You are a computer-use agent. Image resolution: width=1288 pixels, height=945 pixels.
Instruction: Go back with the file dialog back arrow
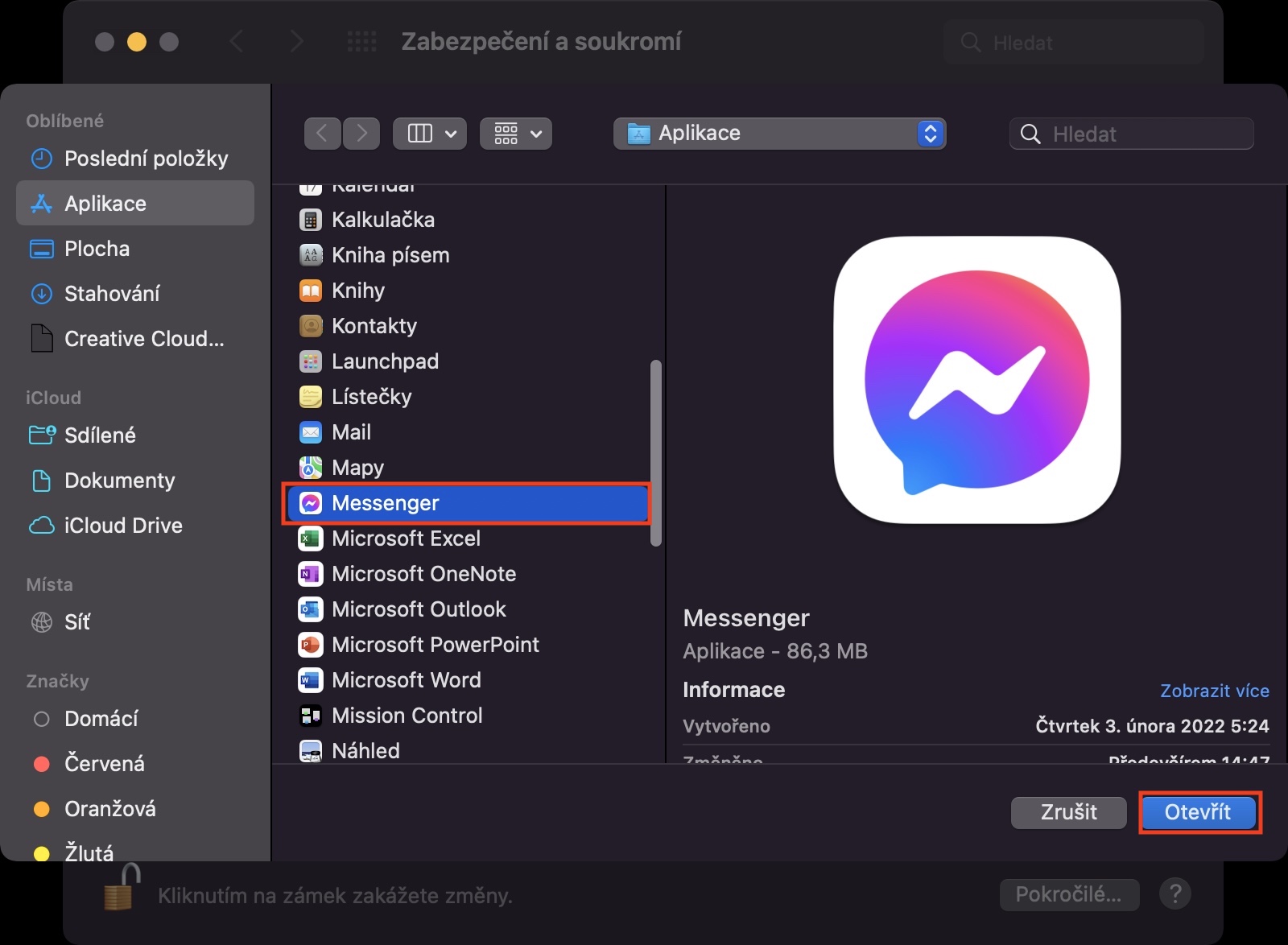pos(323,134)
